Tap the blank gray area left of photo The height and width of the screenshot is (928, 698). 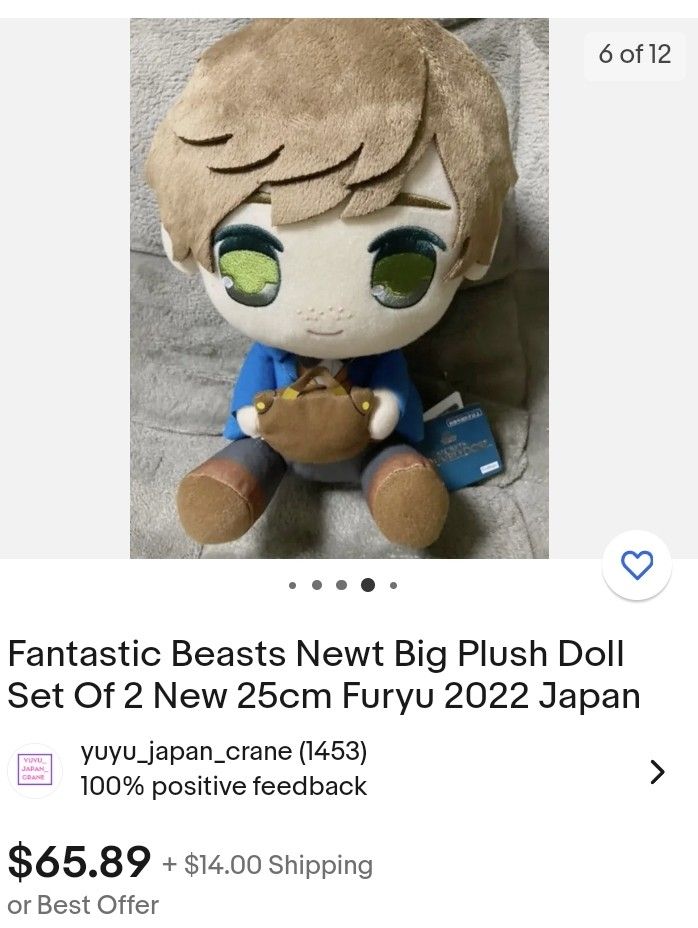click(x=65, y=288)
